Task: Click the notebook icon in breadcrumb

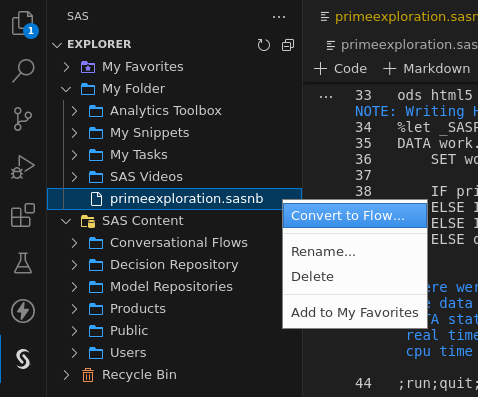Action: [x=330, y=45]
